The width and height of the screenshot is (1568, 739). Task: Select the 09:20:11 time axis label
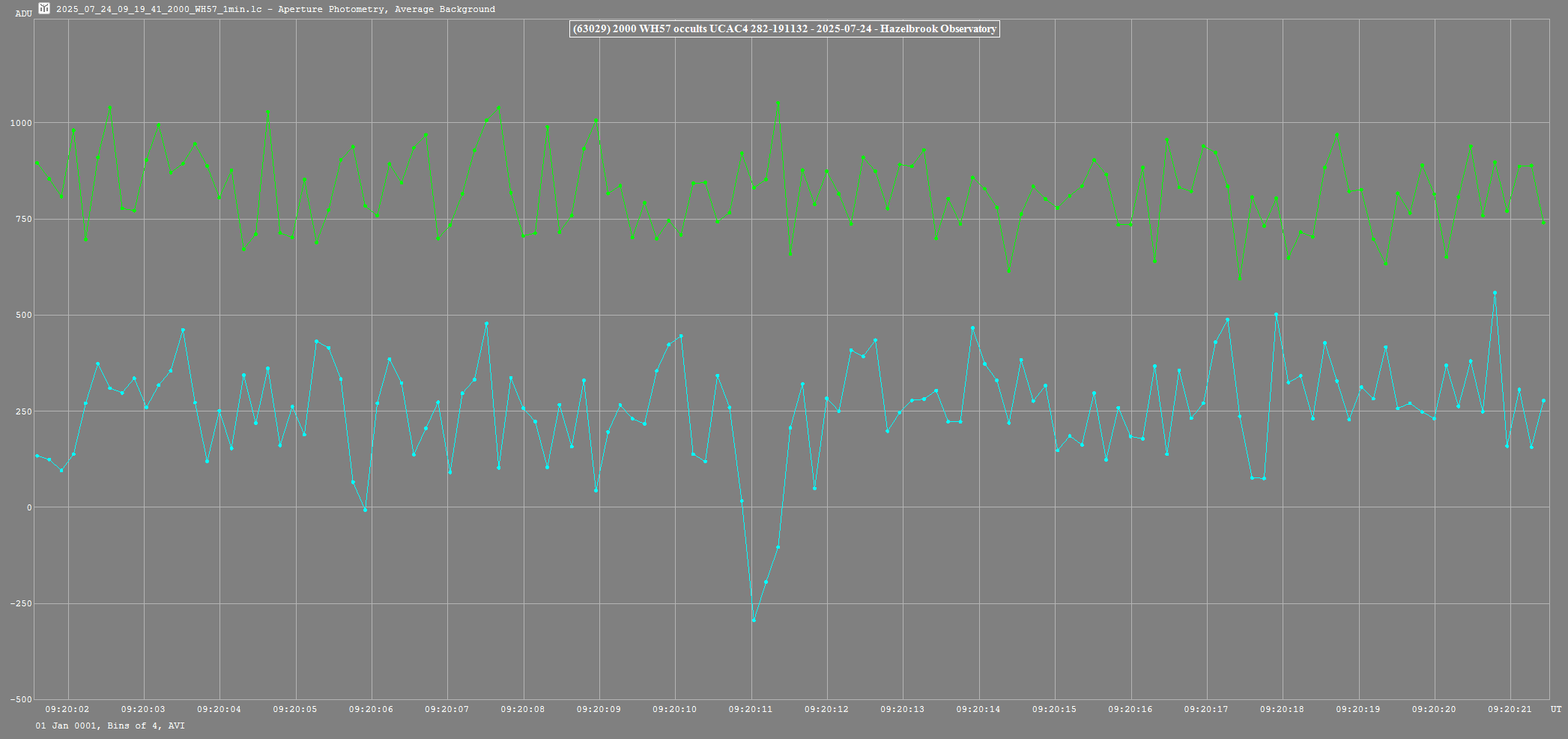750,709
